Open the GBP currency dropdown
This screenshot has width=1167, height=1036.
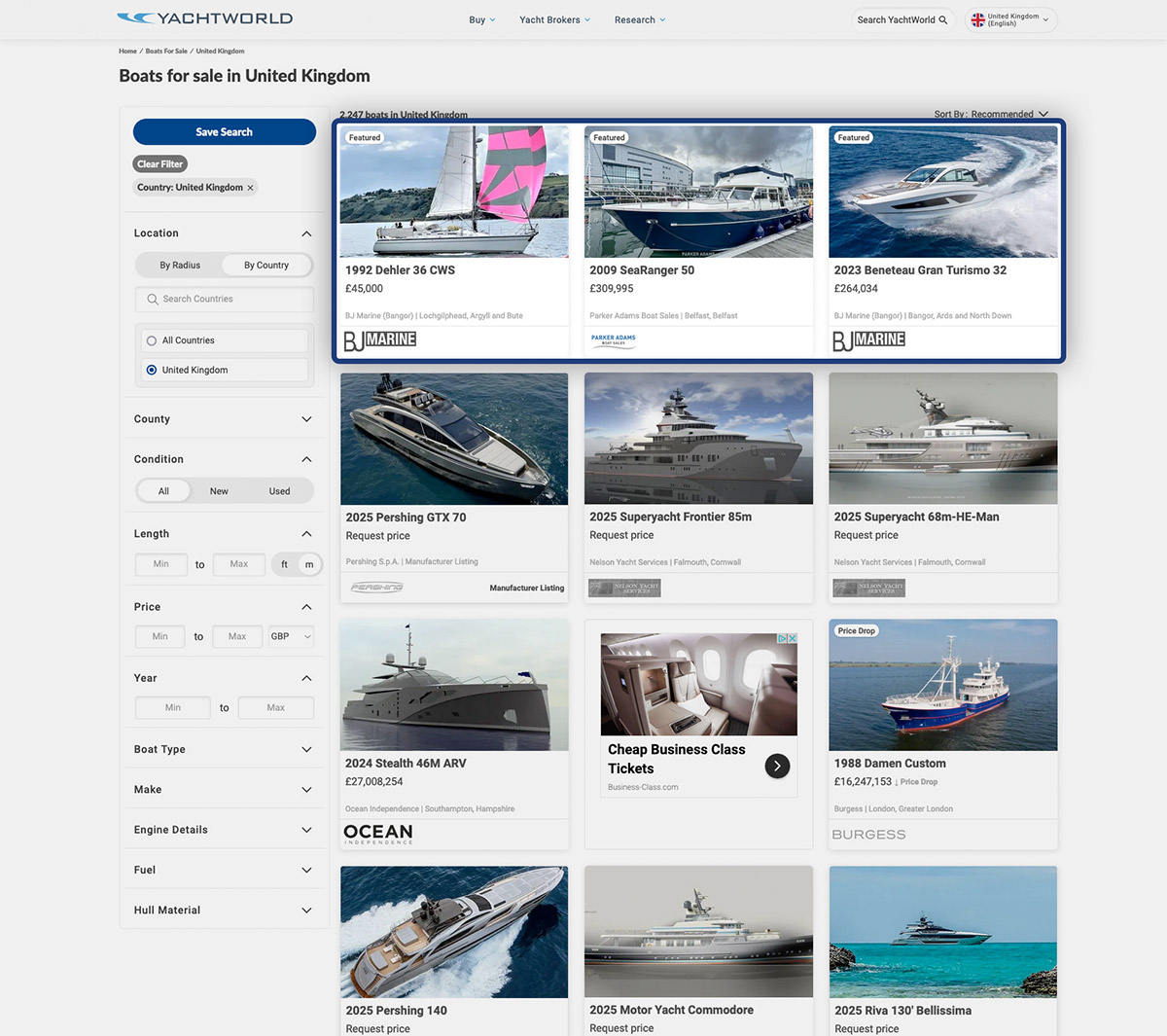tap(291, 636)
